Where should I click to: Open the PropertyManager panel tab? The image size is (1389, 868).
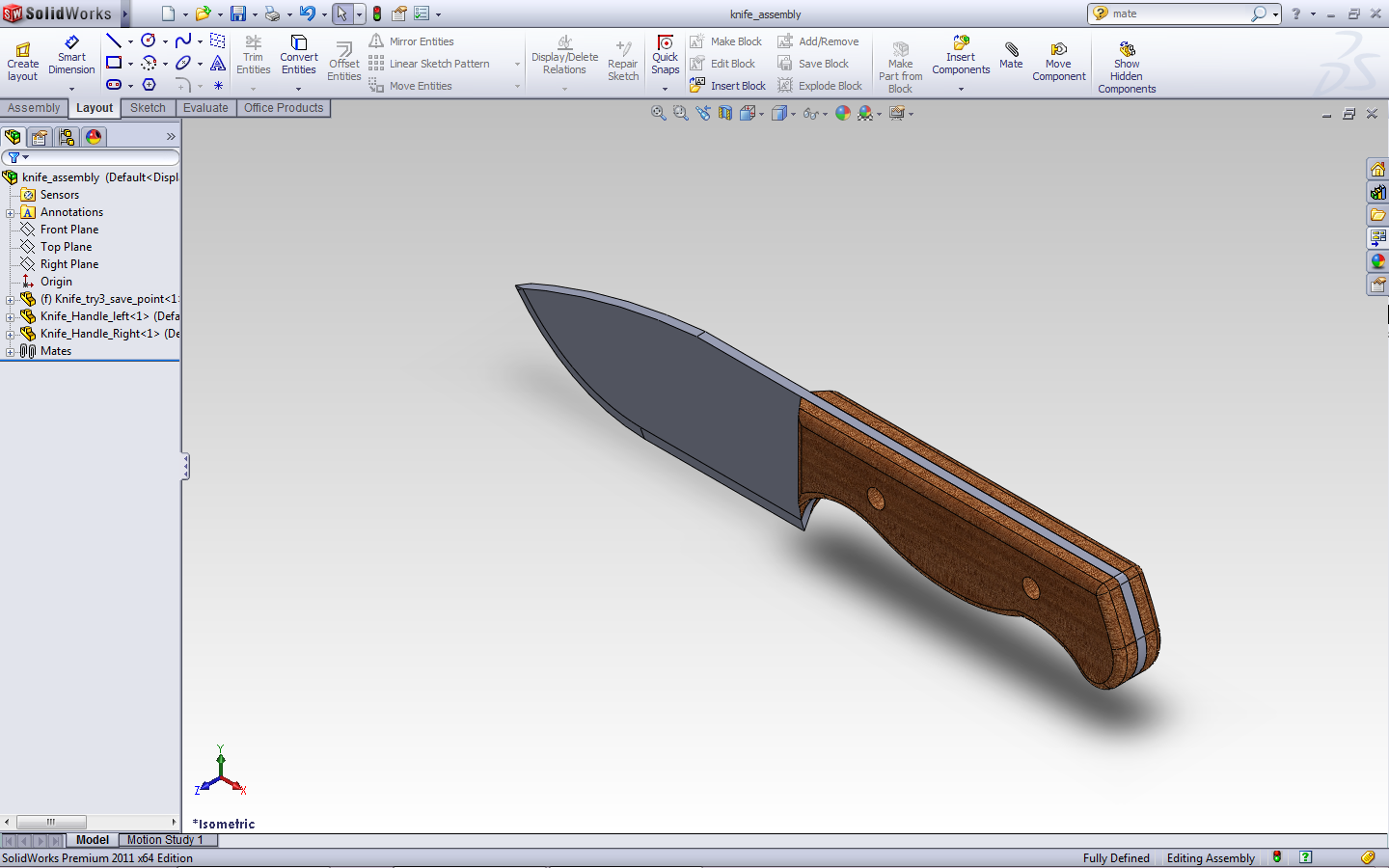pyautogui.click(x=40, y=137)
